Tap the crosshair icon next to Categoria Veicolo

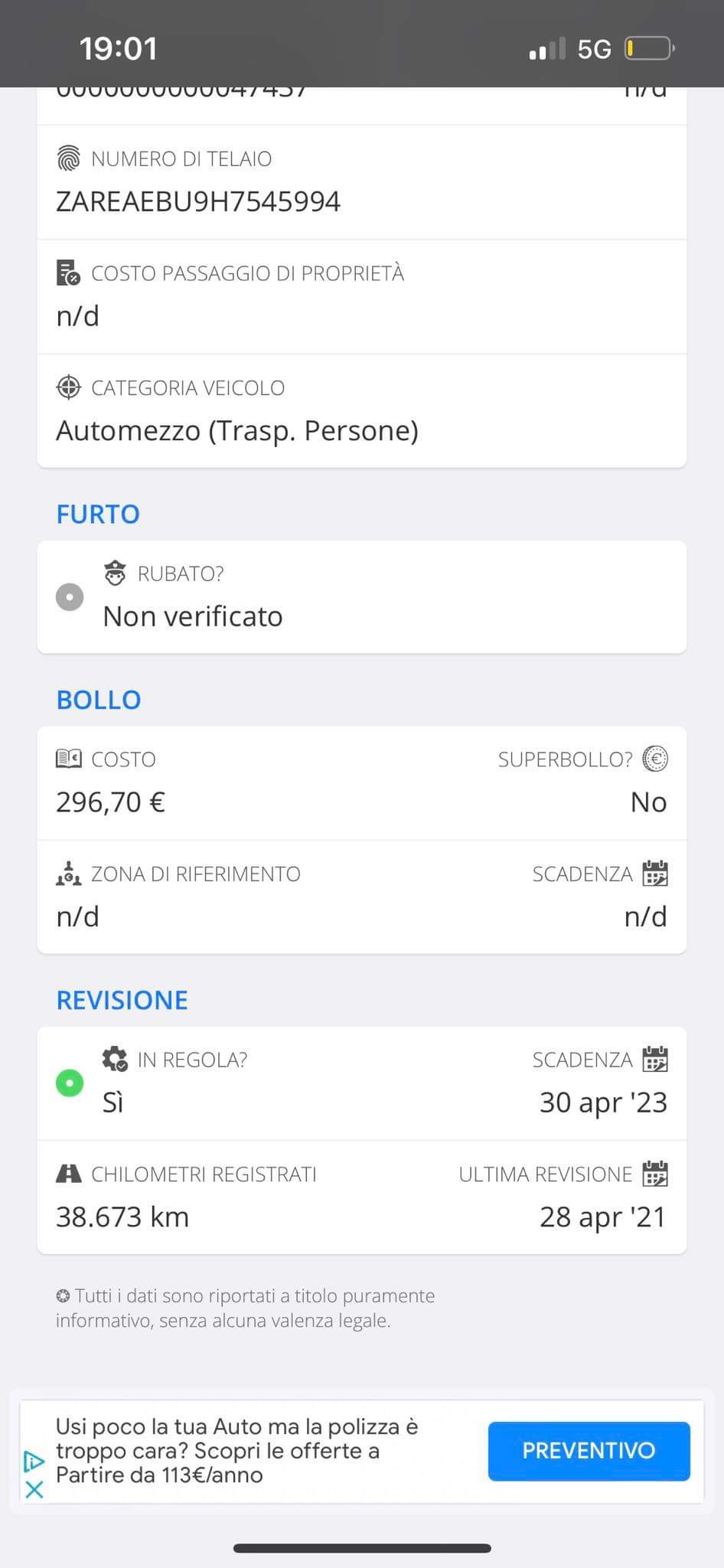click(69, 387)
